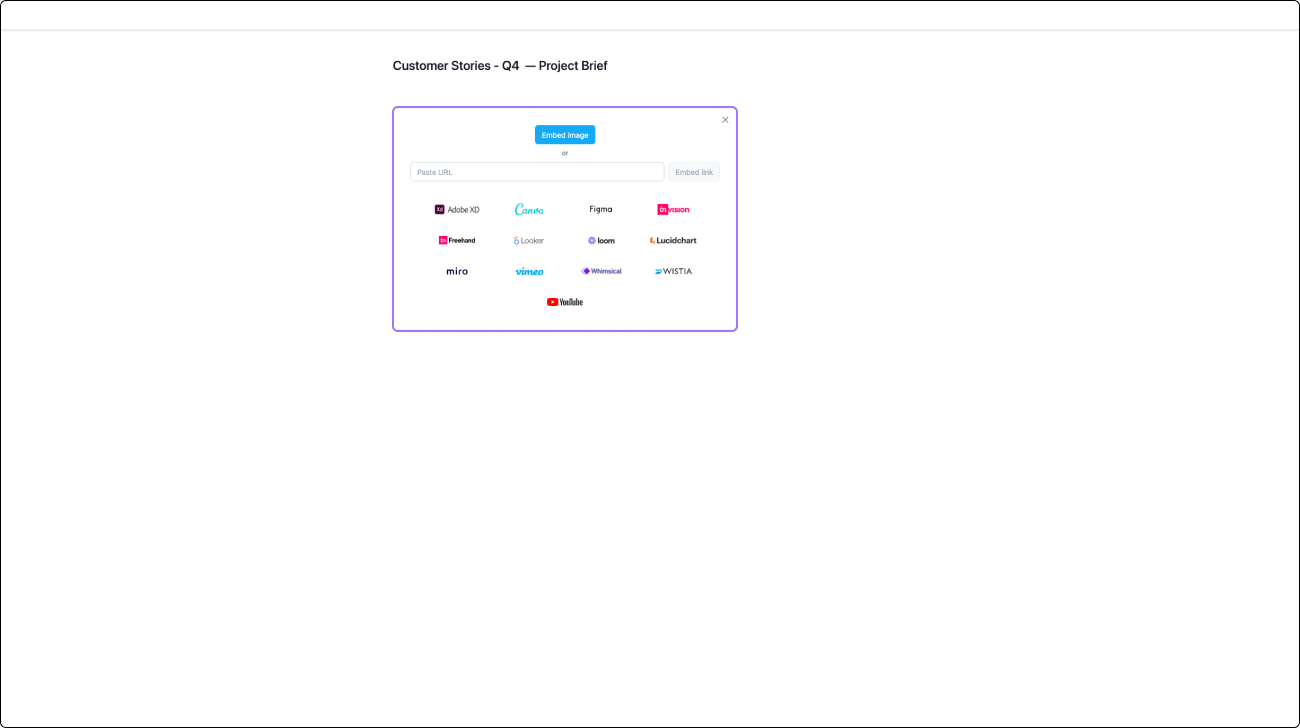
Task: Select the InVision Freehand logo
Action: (457, 240)
